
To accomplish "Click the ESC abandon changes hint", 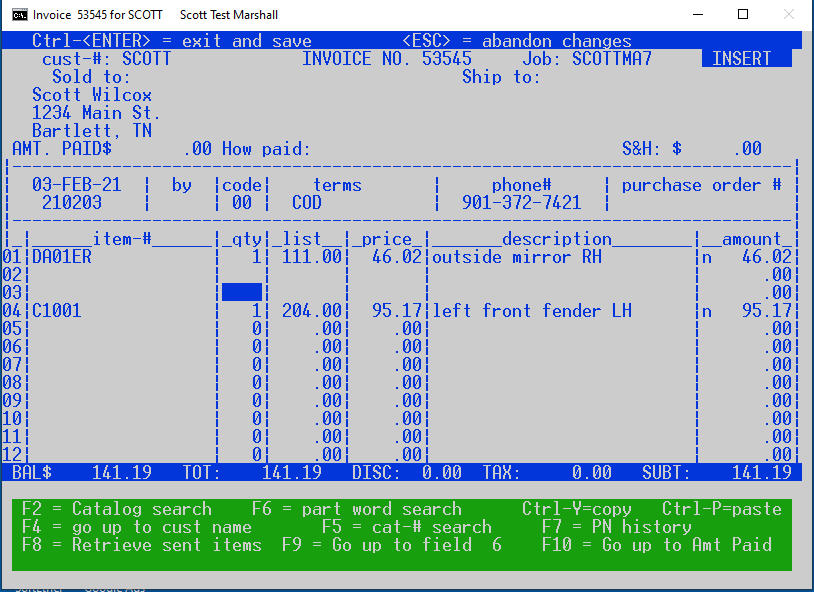I will coord(520,41).
